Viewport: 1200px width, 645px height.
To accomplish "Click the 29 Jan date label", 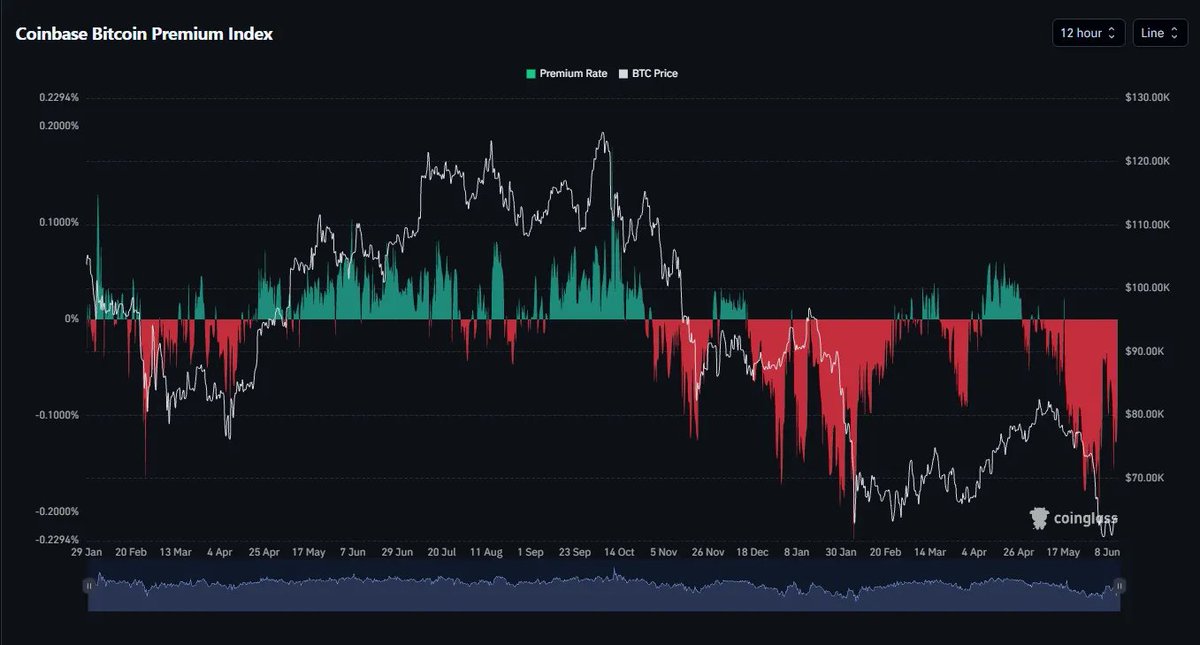I will coord(88,552).
